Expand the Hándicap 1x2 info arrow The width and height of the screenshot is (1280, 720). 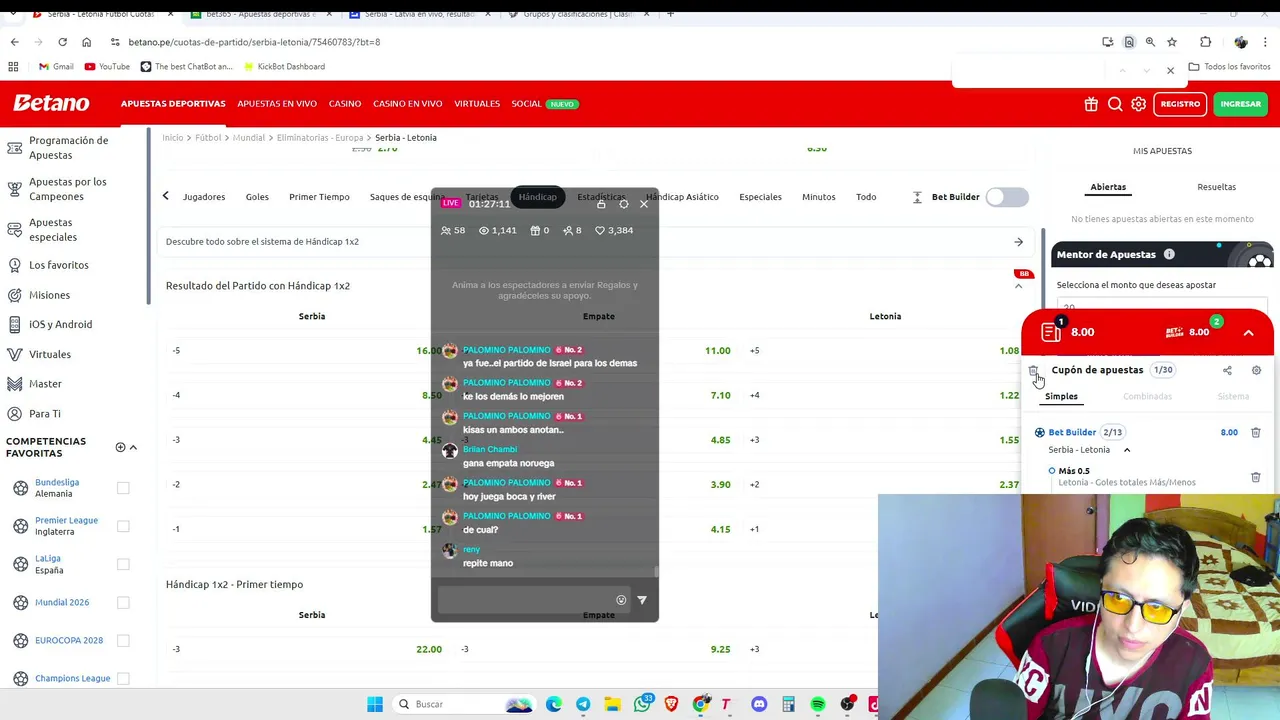click(1018, 242)
